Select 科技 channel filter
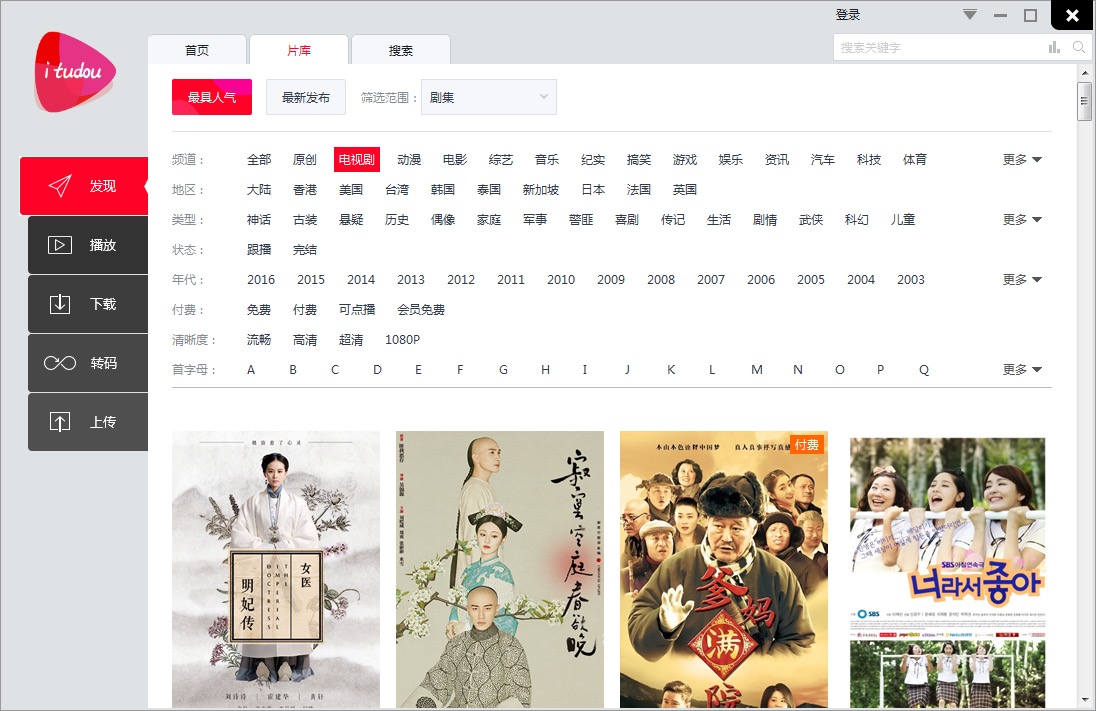Image resolution: width=1096 pixels, height=711 pixels. coord(869,159)
